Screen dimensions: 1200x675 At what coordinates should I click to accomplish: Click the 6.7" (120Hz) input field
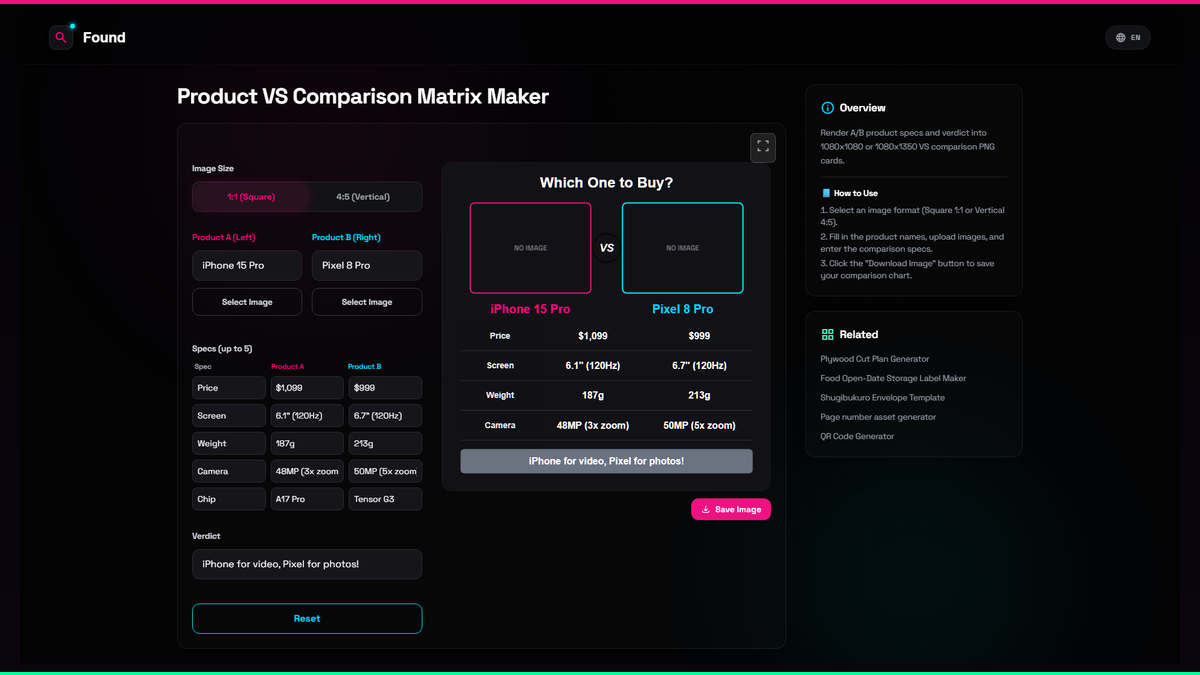click(385, 416)
